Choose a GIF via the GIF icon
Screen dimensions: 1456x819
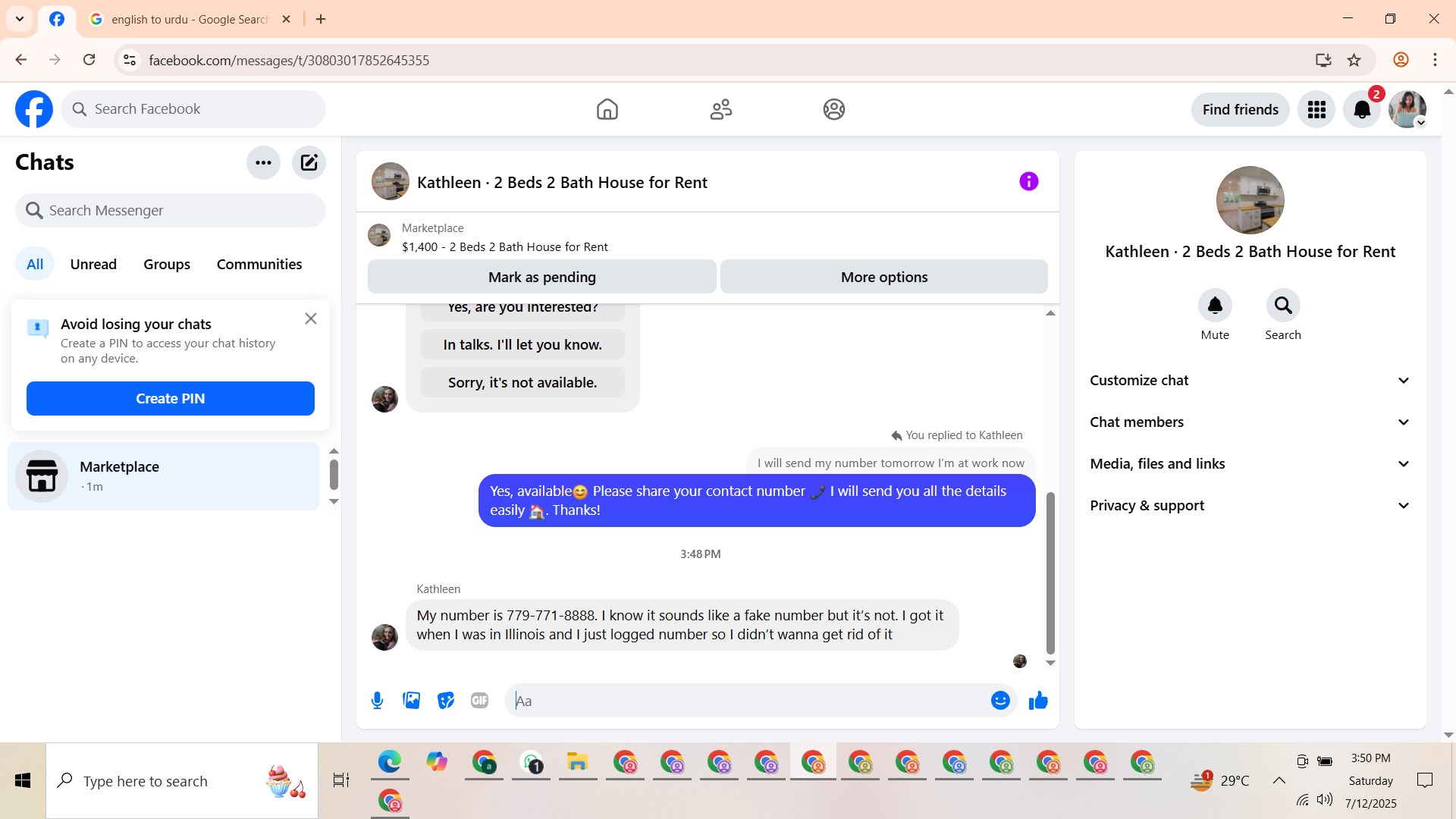coord(479,701)
